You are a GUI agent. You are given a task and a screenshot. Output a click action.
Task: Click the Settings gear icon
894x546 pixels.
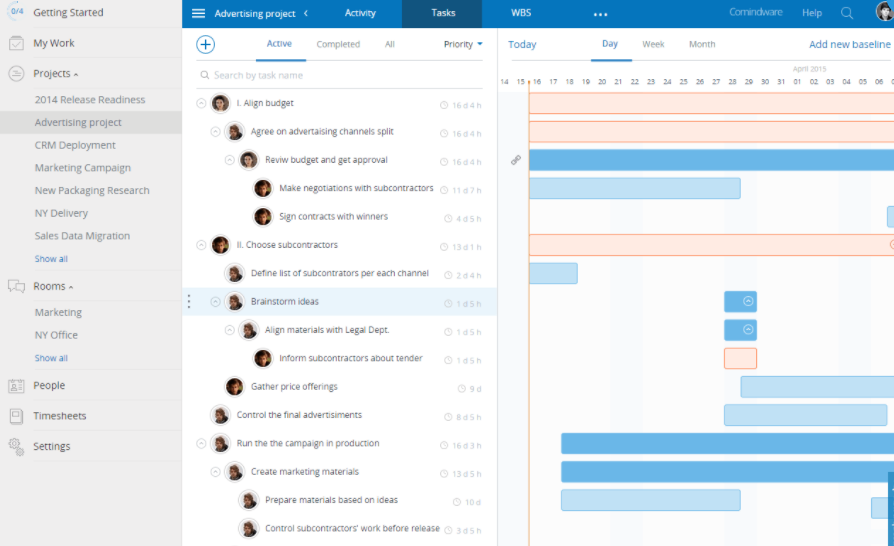[x=17, y=447]
